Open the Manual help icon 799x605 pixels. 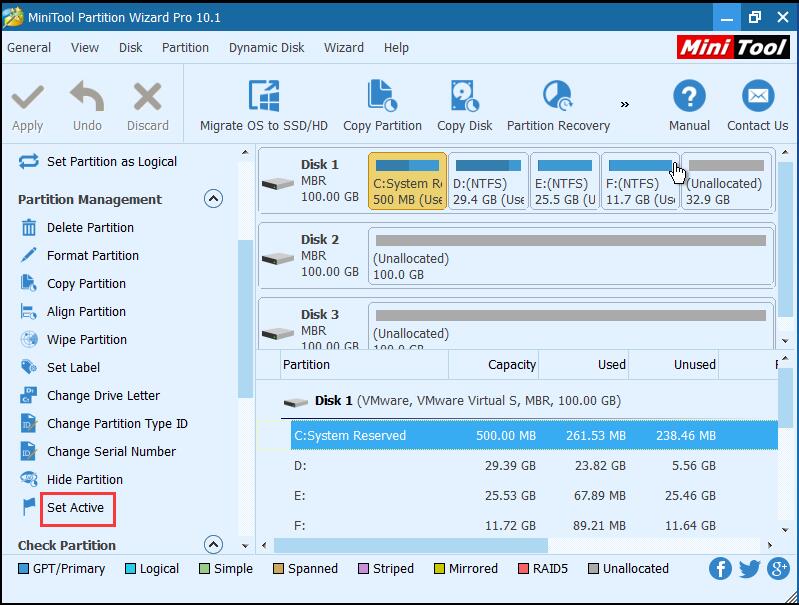pos(689,96)
